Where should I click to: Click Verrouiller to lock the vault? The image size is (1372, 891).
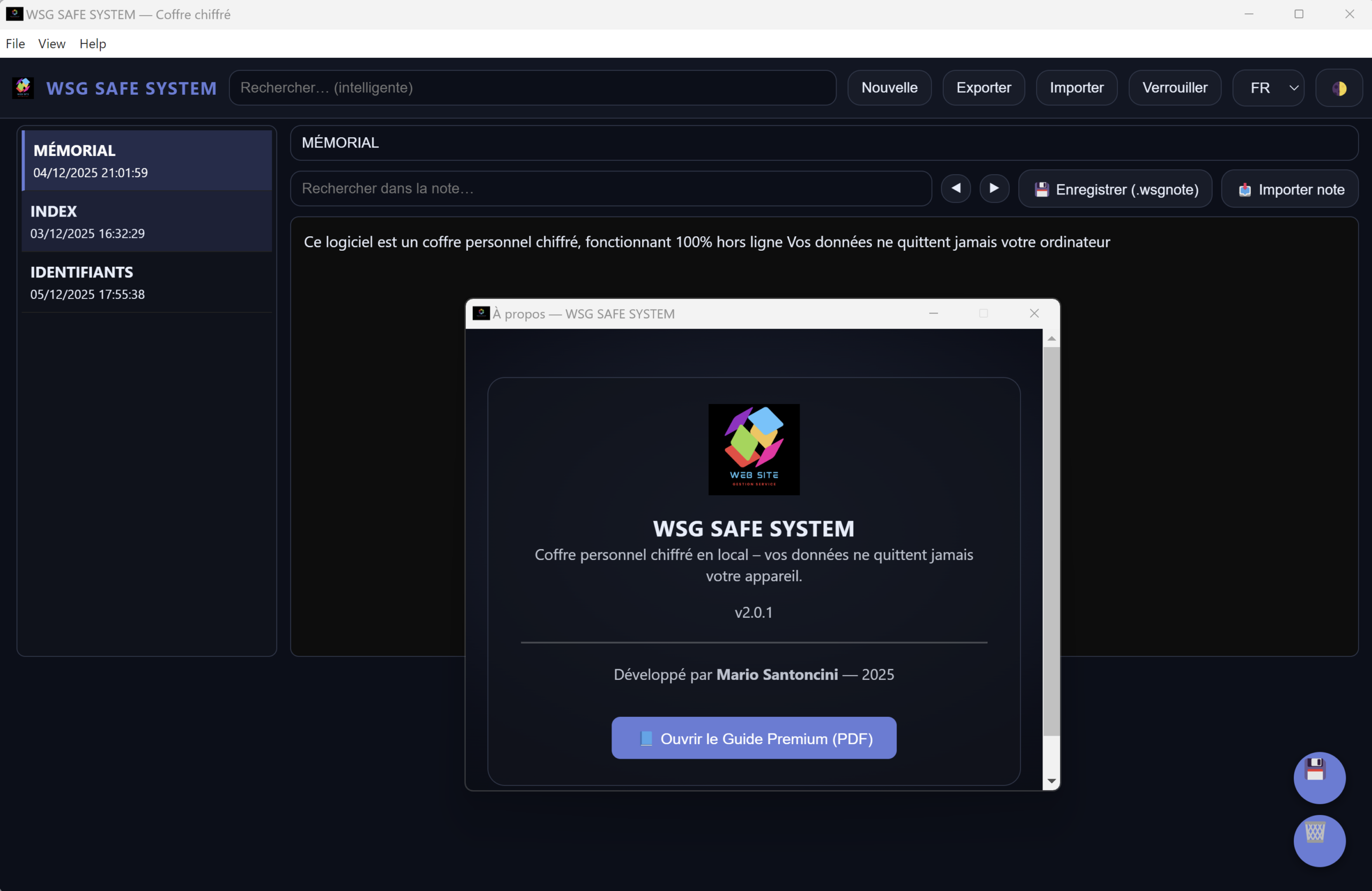point(1174,88)
